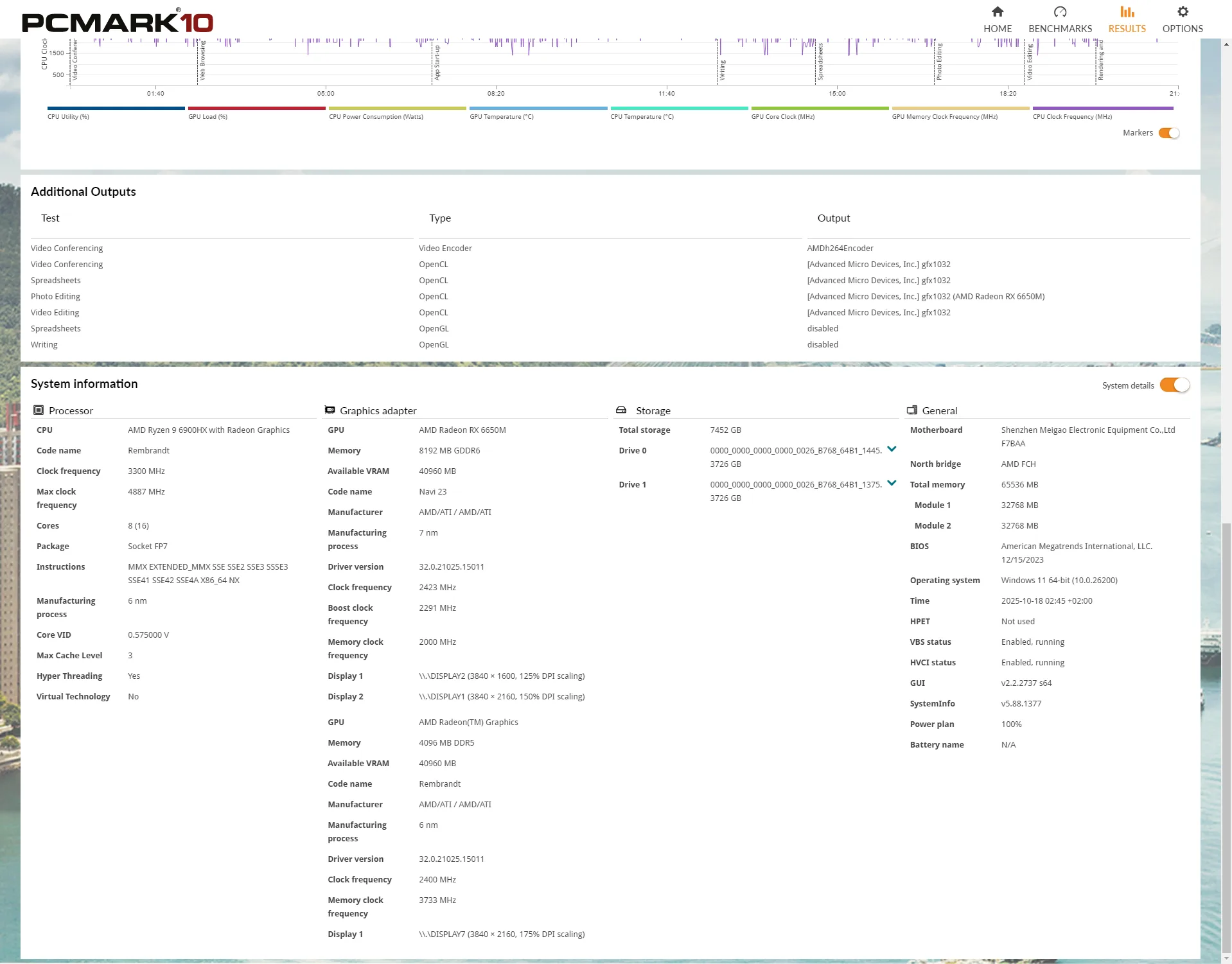Open Benchmarks via the gauge icon
The image size is (1232, 964).
(1060, 12)
